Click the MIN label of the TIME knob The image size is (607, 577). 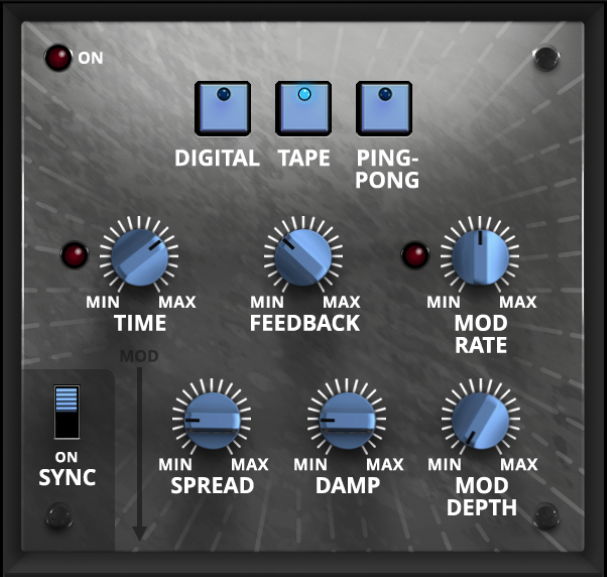click(x=103, y=302)
